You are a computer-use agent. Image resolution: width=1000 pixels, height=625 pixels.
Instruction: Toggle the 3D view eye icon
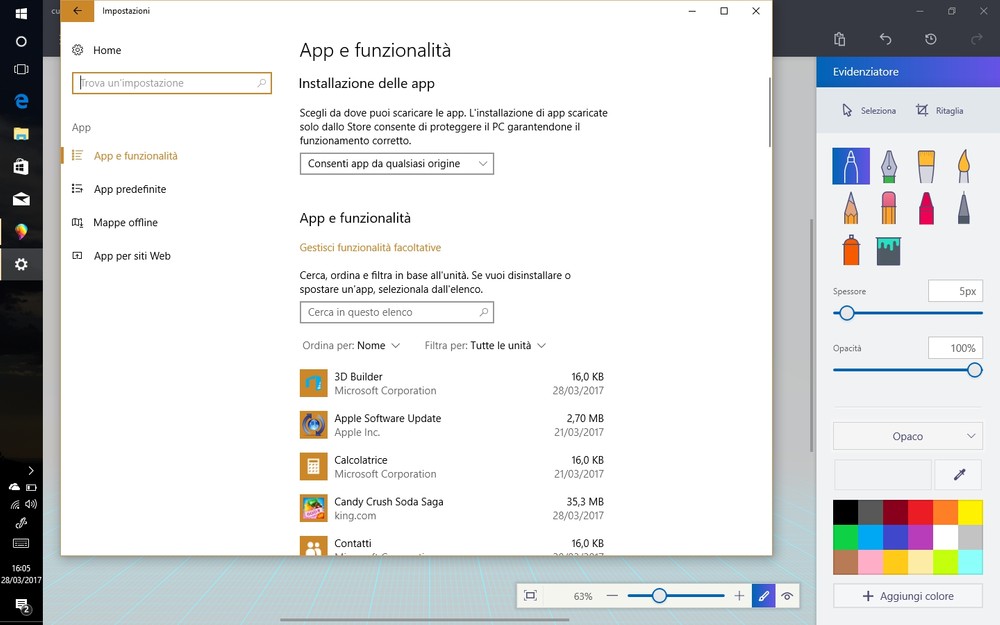click(x=787, y=596)
